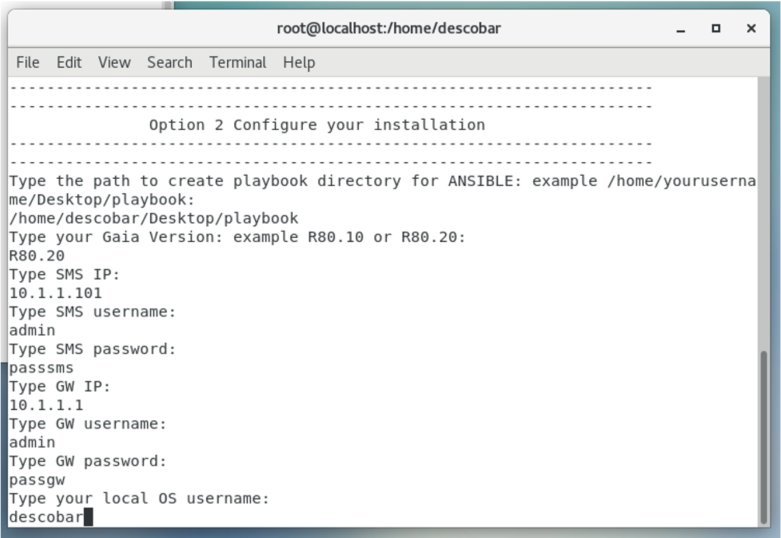
Task: Open the Edit menu
Action: click(x=69, y=62)
